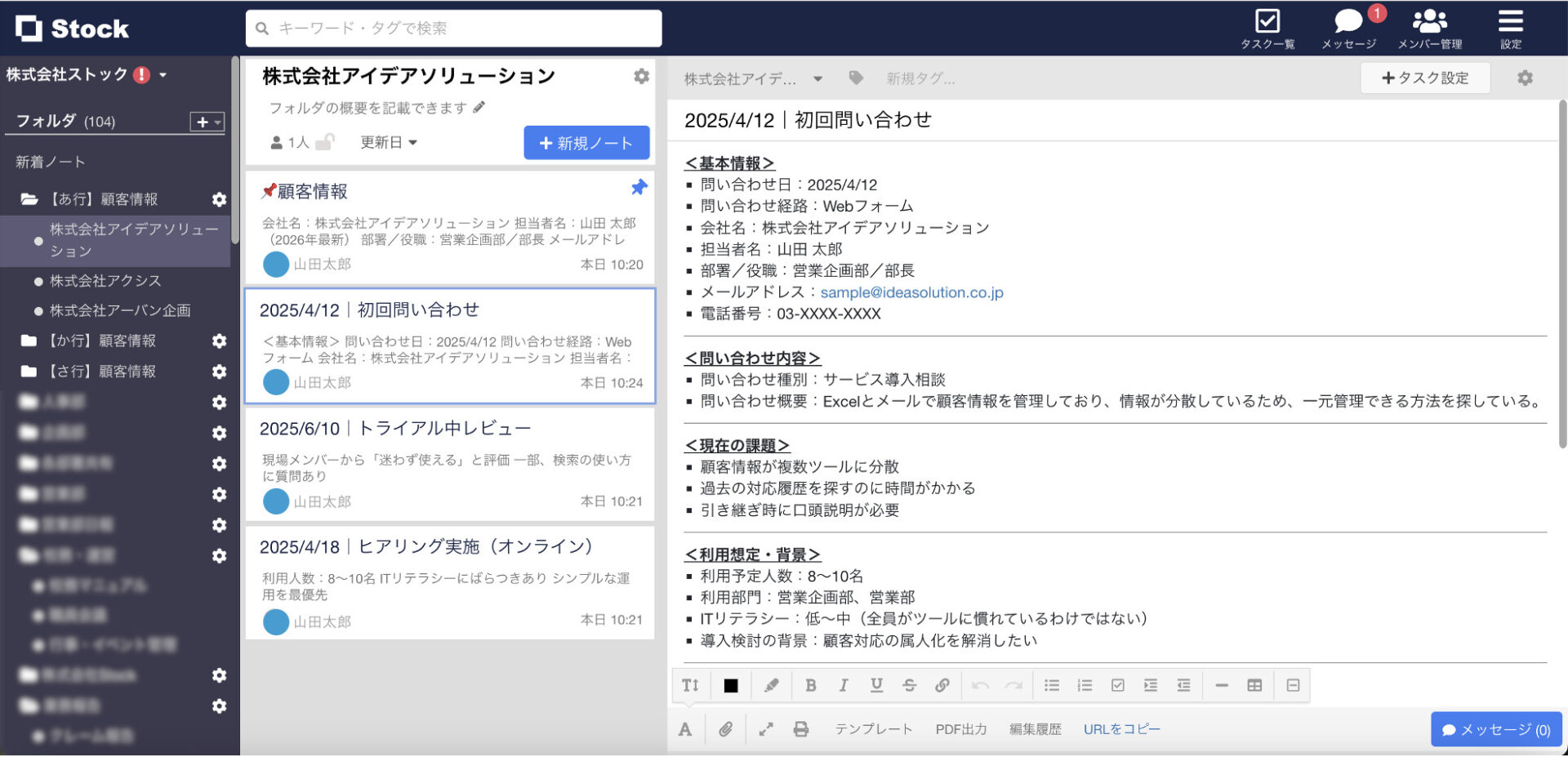Click the keyword search field
The image size is (1568, 757).
point(453,29)
